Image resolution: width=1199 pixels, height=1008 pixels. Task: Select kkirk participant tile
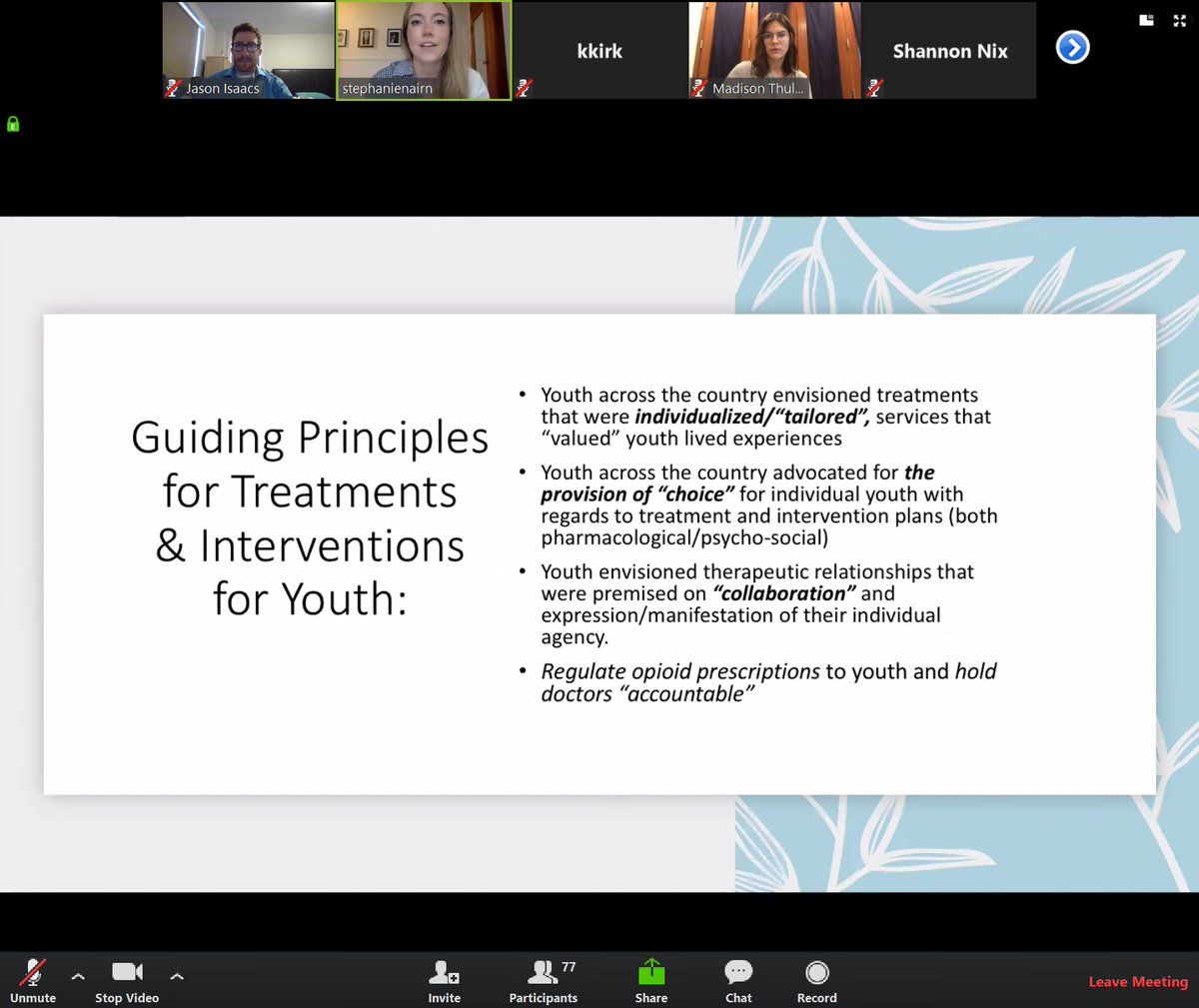[599, 50]
